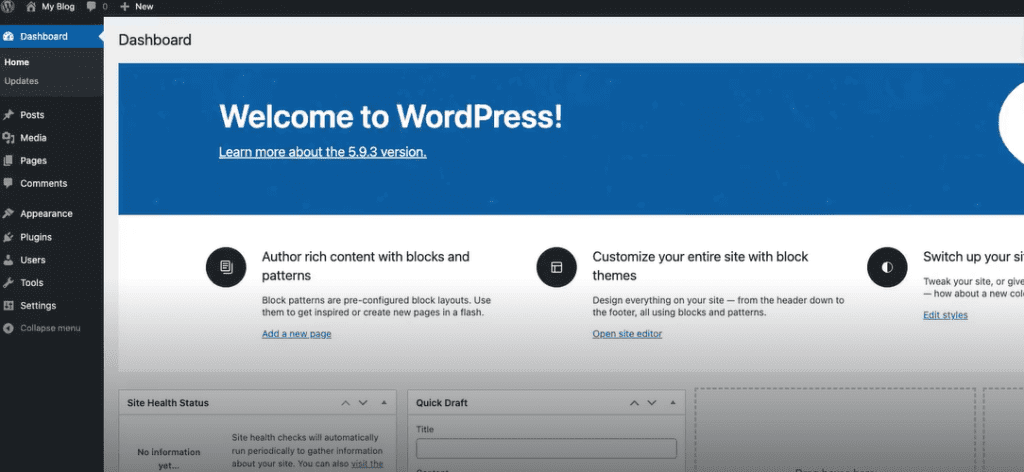
Task: Click the Site Health Status heading
Action: [x=168, y=403]
